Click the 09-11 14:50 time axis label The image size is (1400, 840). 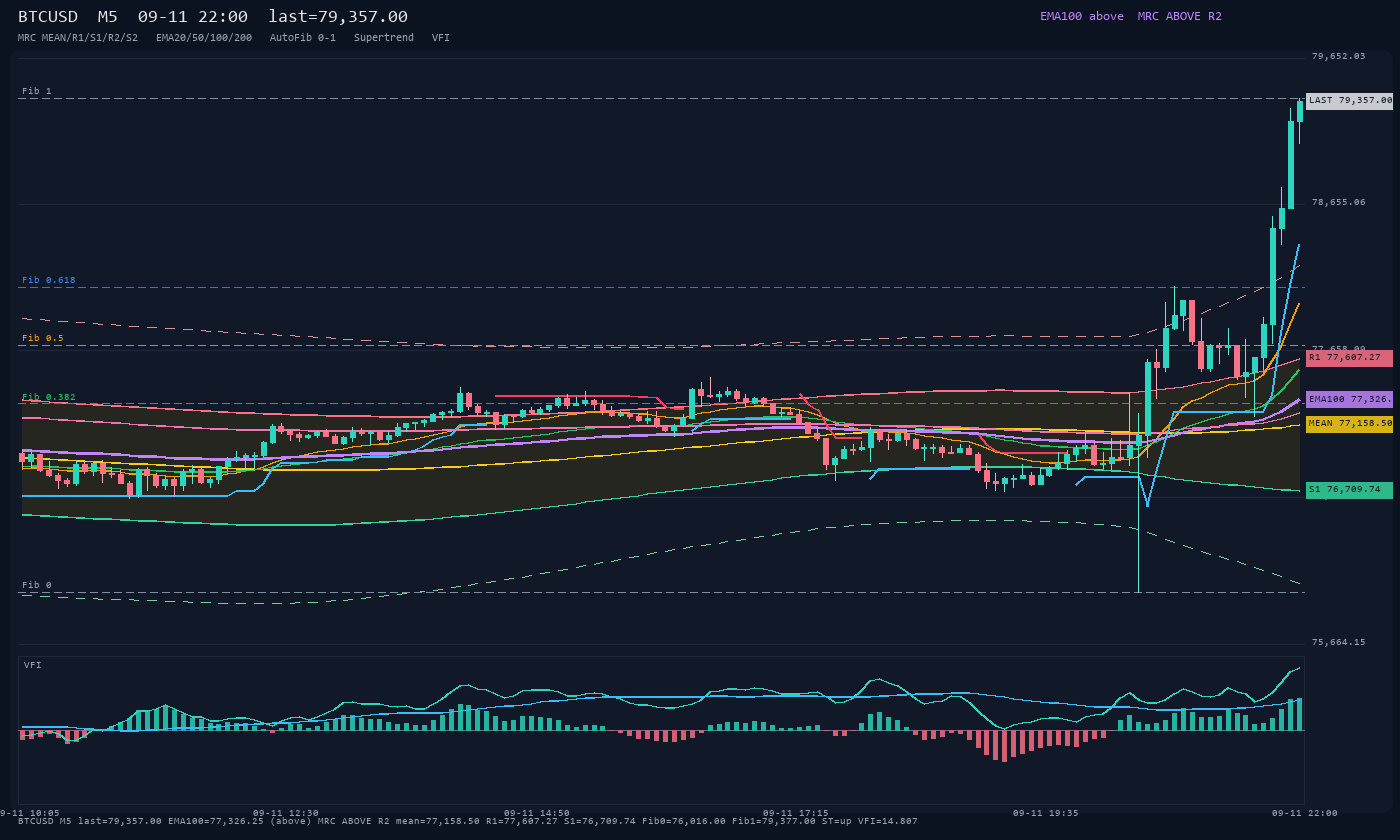click(x=537, y=813)
